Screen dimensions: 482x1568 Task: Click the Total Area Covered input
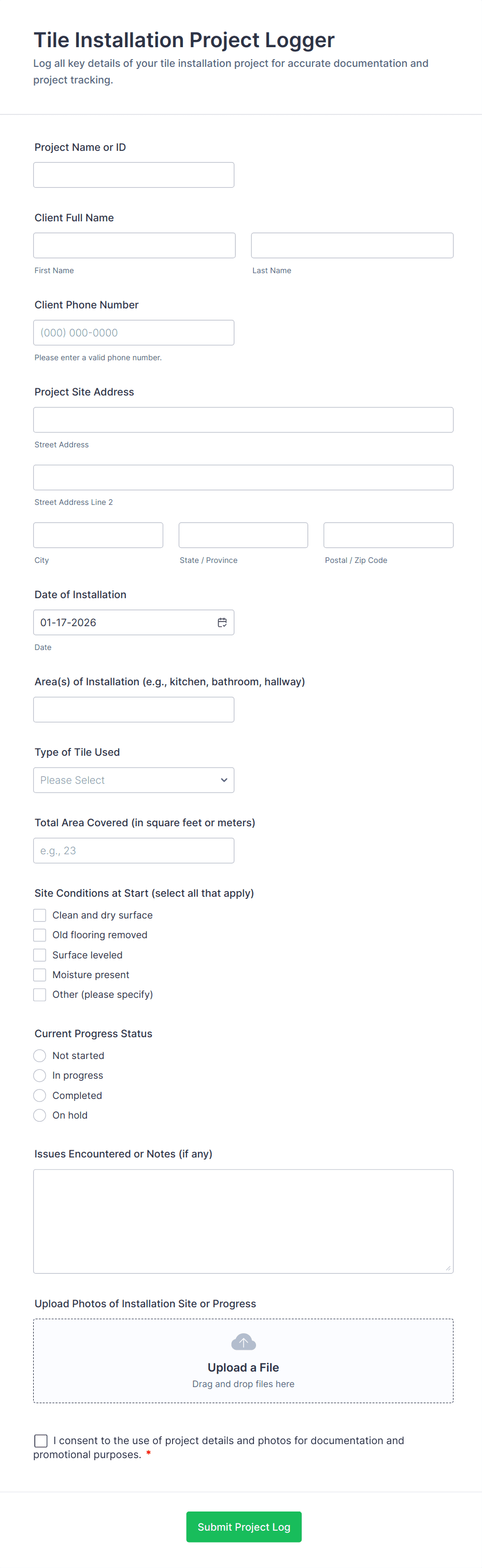click(x=134, y=850)
